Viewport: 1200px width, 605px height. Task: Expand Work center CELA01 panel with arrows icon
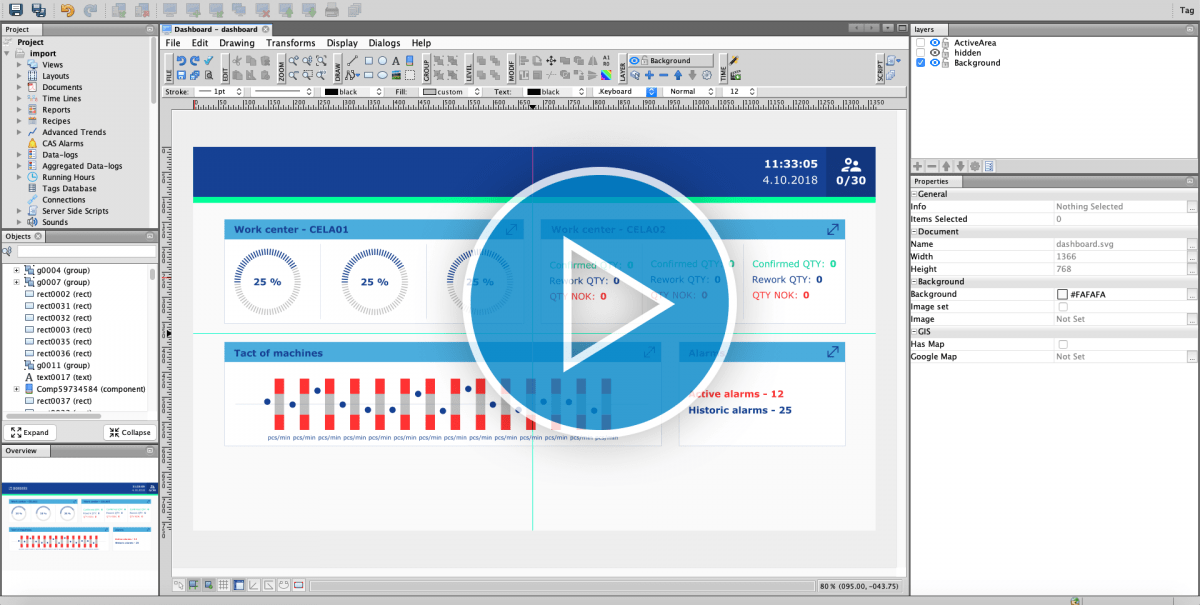click(x=511, y=230)
